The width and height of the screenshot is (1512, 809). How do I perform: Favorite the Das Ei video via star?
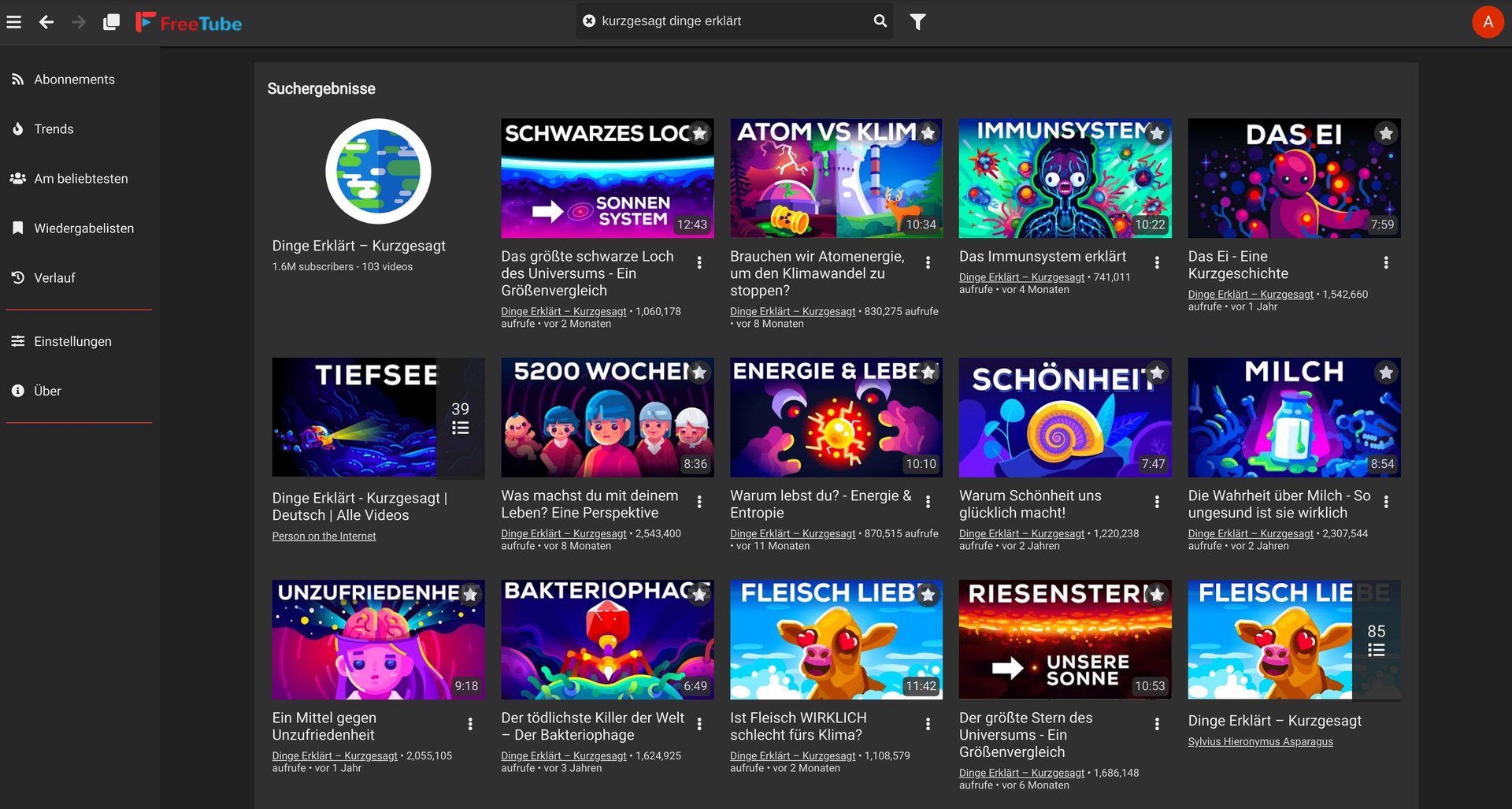pyautogui.click(x=1386, y=134)
